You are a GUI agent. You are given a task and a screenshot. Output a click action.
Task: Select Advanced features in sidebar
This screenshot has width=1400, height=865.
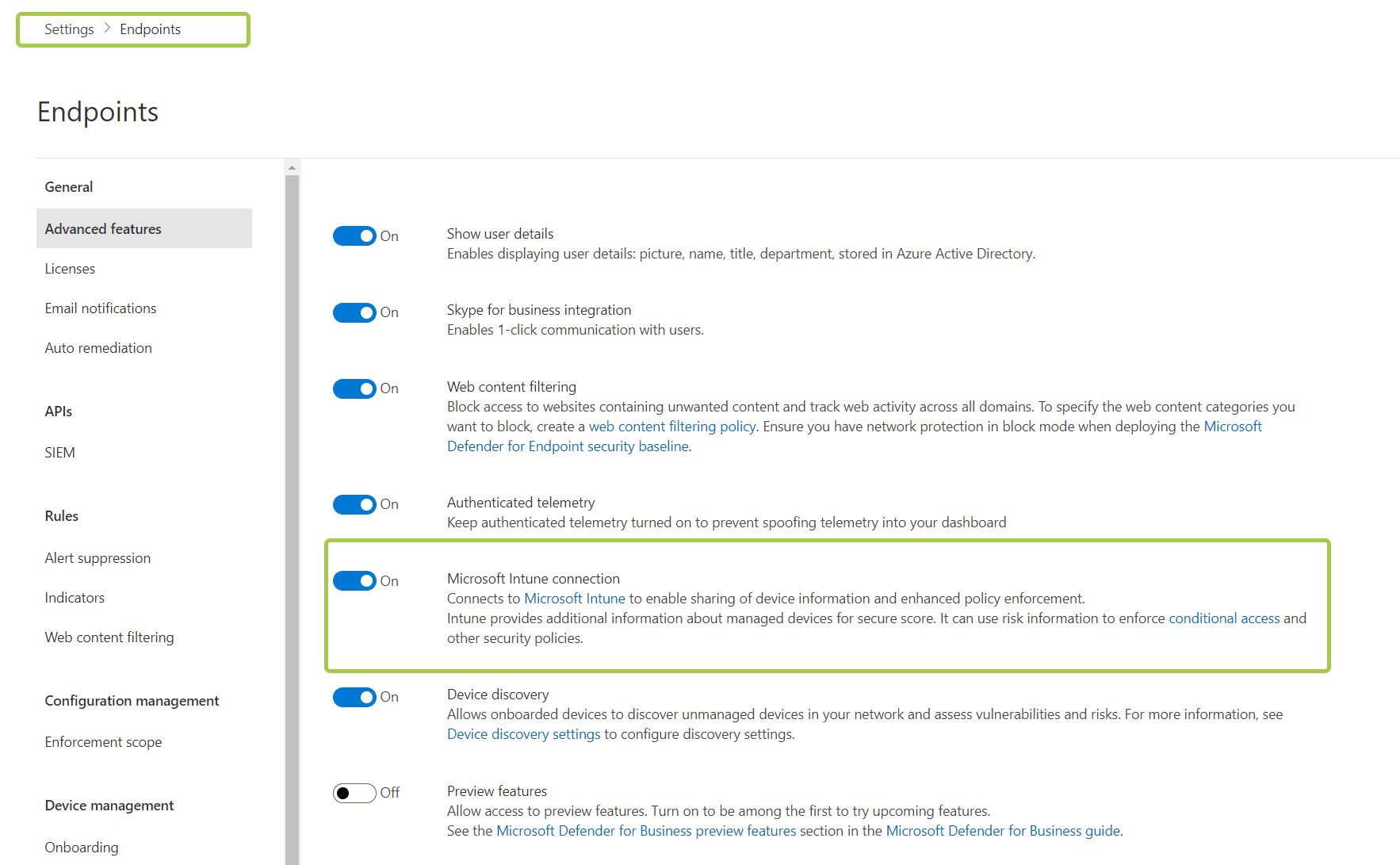(x=144, y=228)
